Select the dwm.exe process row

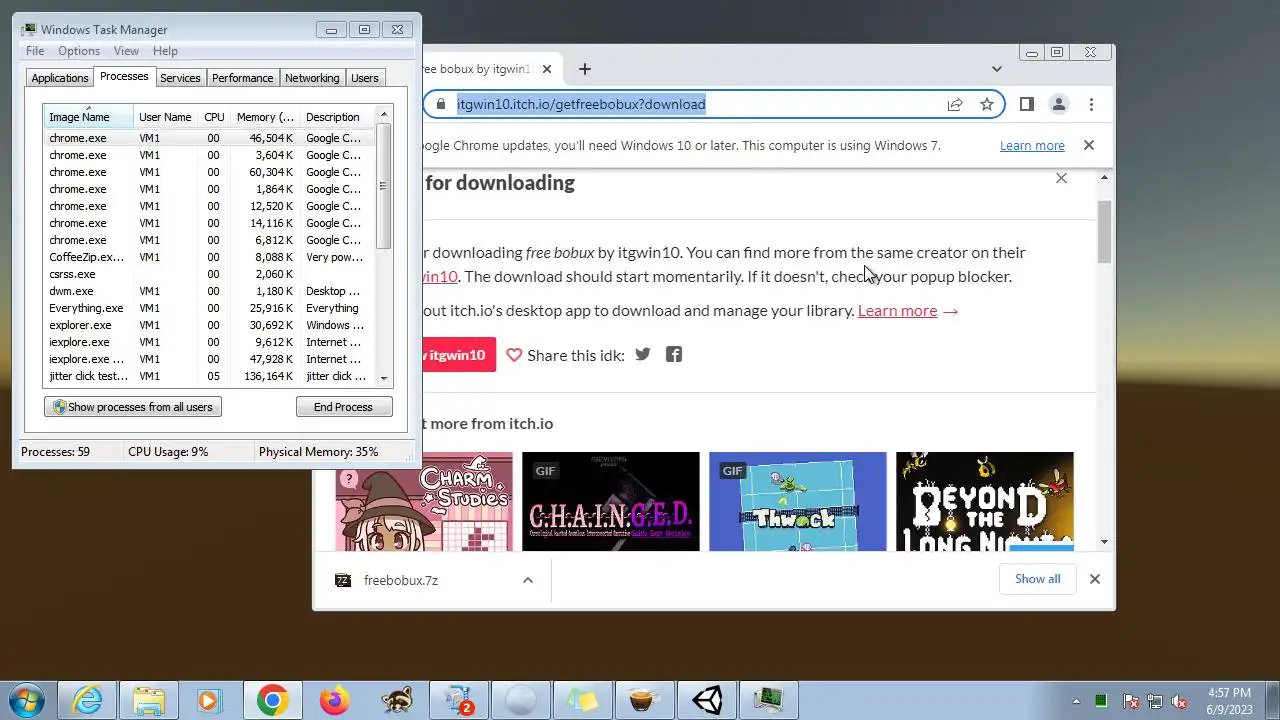click(209, 291)
